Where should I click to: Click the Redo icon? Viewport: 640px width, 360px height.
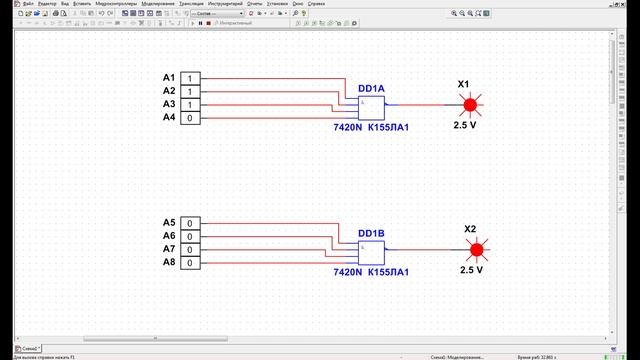(110, 13)
